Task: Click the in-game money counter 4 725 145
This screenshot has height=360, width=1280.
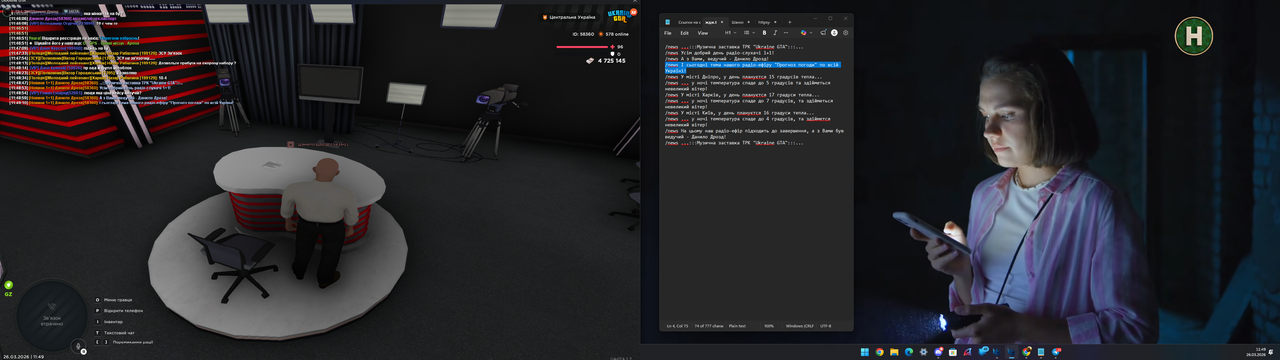Action: 611,61
